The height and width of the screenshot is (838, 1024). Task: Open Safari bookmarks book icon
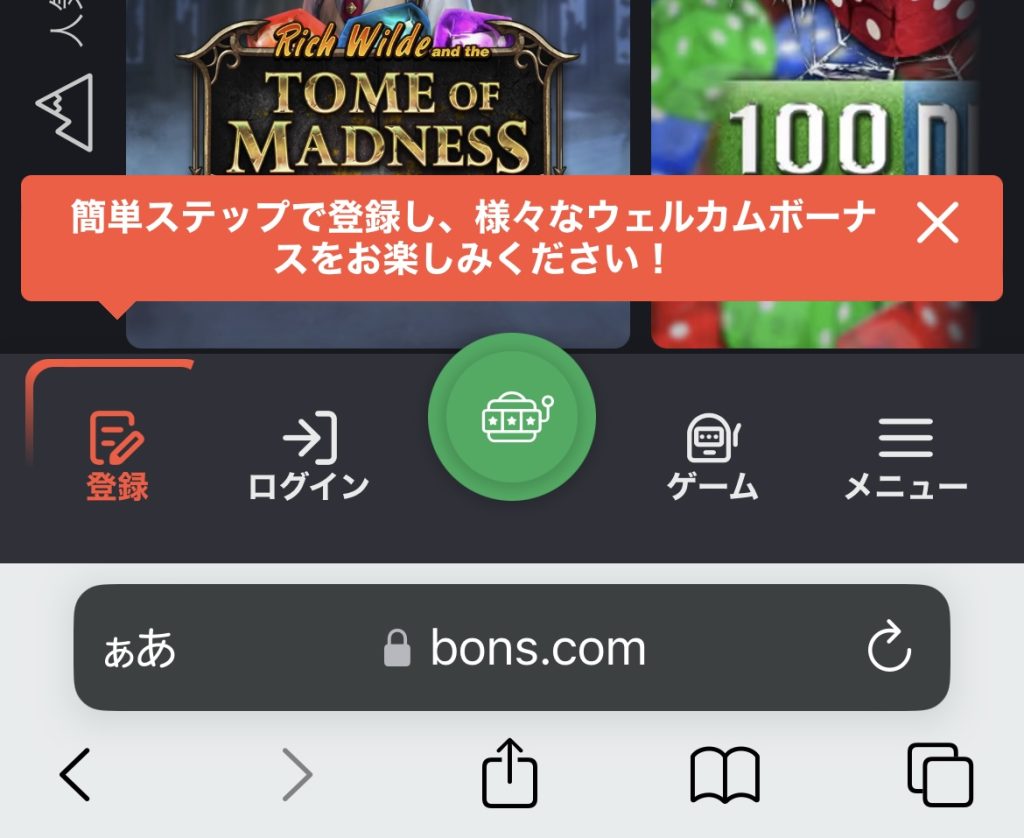click(725, 775)
